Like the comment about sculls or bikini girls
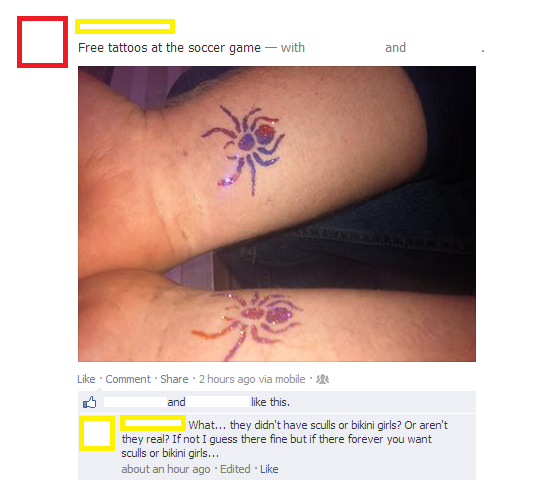Image resolution: width=552 pixels, height=486 pixels. point(269,469)
